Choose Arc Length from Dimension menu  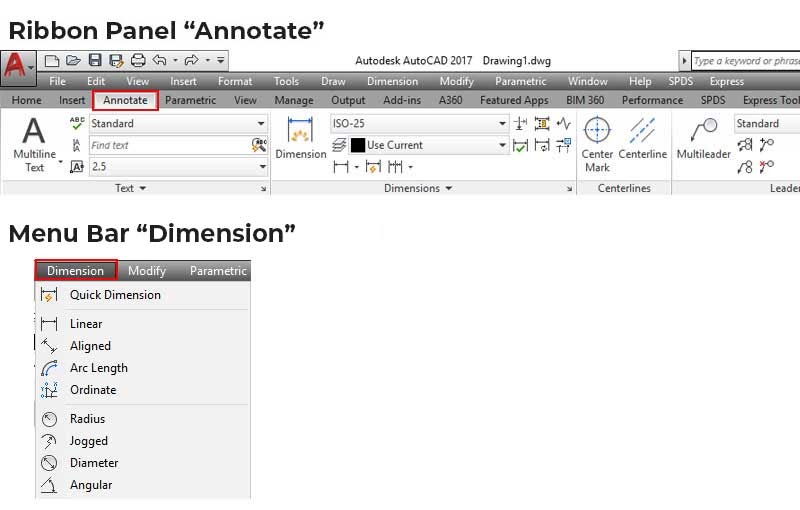[x=143, y=368]
